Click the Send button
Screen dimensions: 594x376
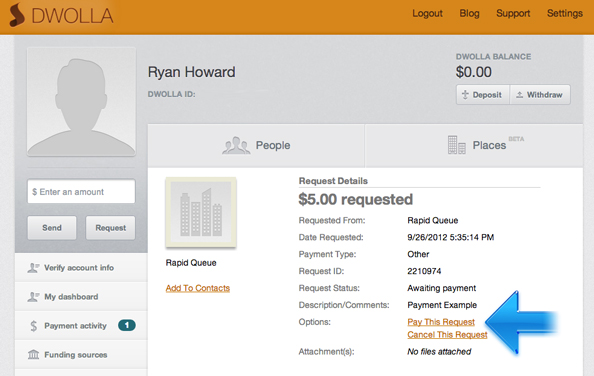coord(52,228)
